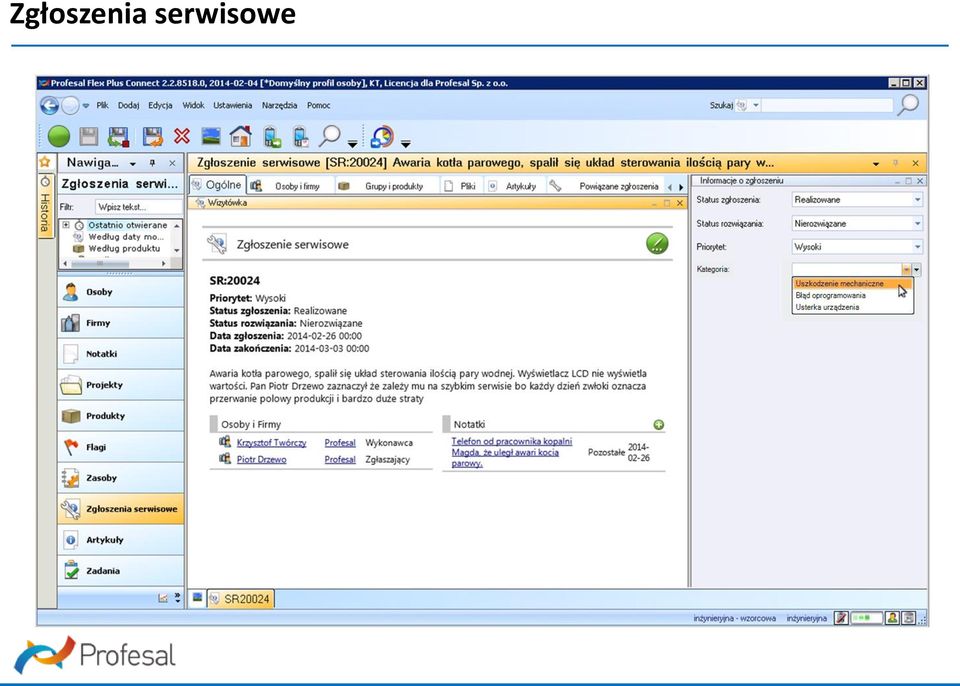Open the Pomoc menu
The height and width of the screenshot is (686, 960).
(x=318, y=105)
